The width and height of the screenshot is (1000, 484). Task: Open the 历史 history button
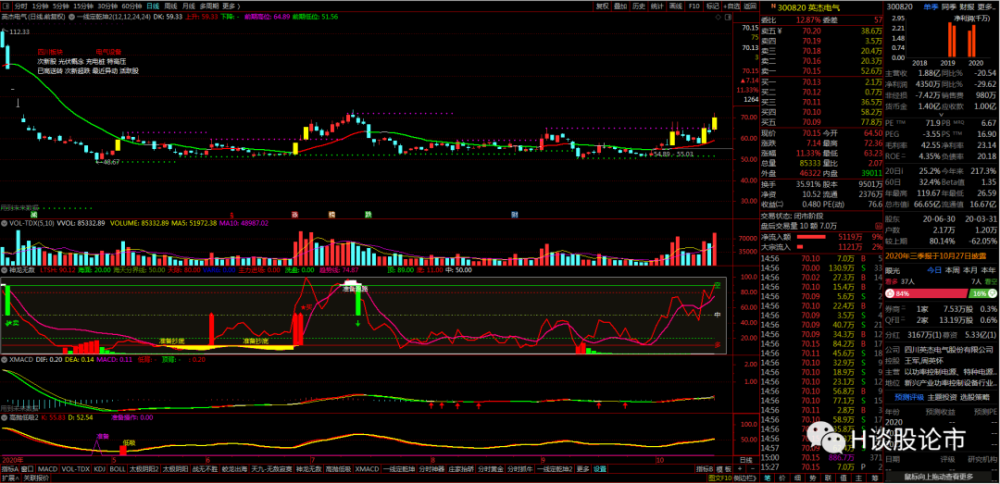[638, 6]
